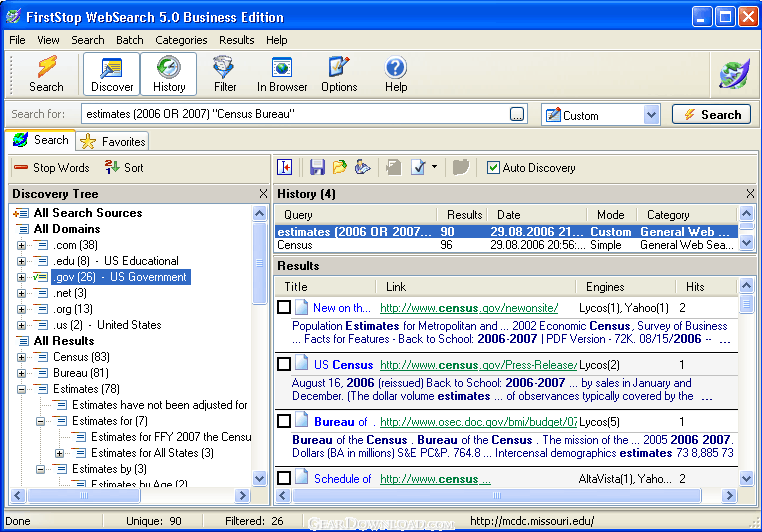The width and height of the screenshot is (762, 532).
Task: Select .us (2) United States node
Action: pos(107,325)
